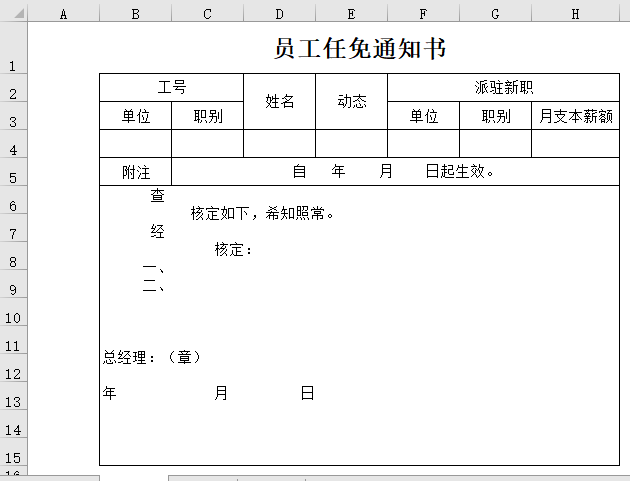
Task: Click the 自 年 月 日起生效 cell
Action: click(395, 172)
